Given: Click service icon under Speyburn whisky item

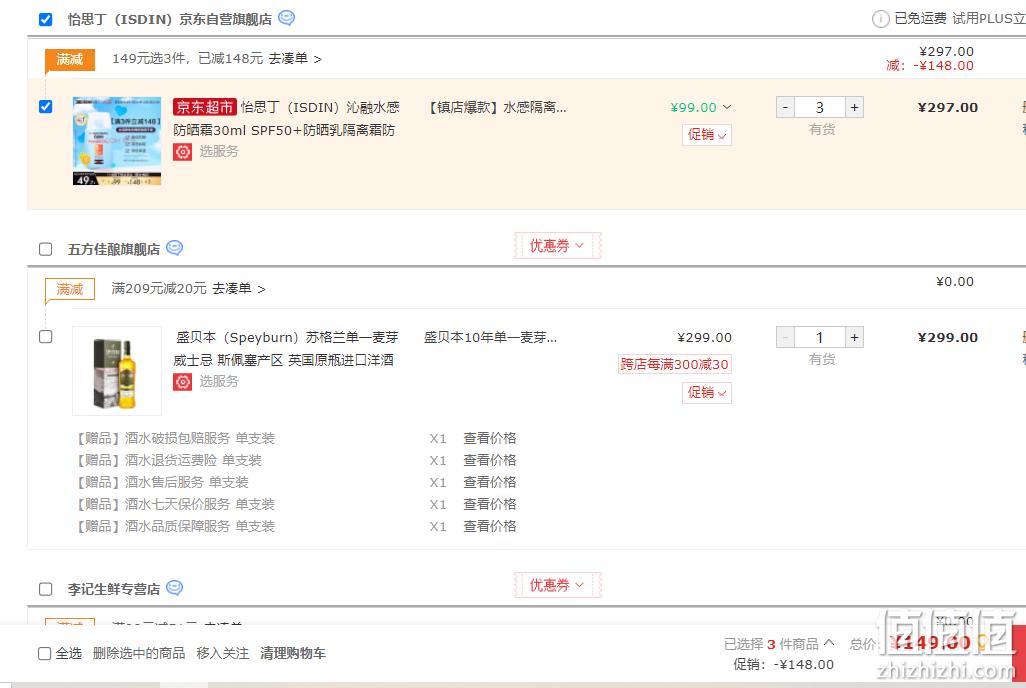Looking at the screenshot, I should [x=183, y=381].
